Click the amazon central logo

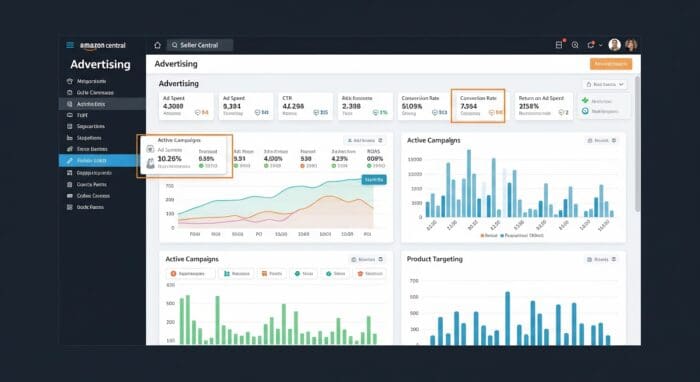103,46
